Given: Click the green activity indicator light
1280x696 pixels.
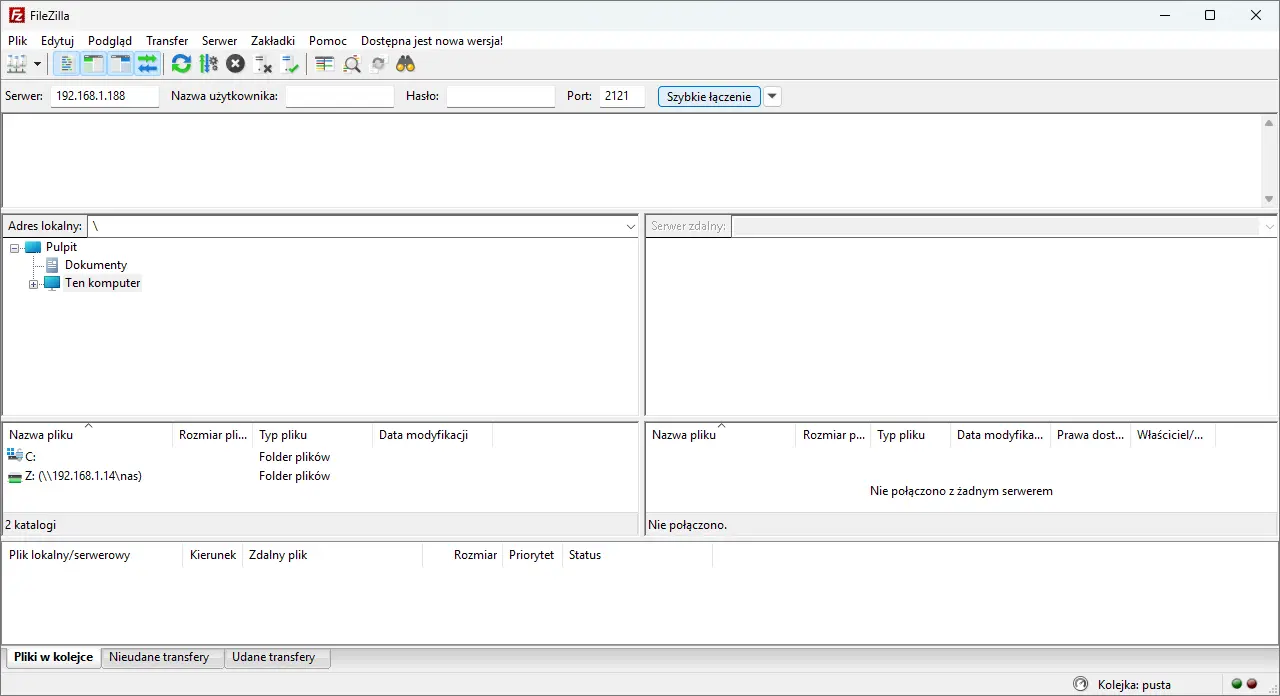Looking at the screenshot, I should [1237, 684].
